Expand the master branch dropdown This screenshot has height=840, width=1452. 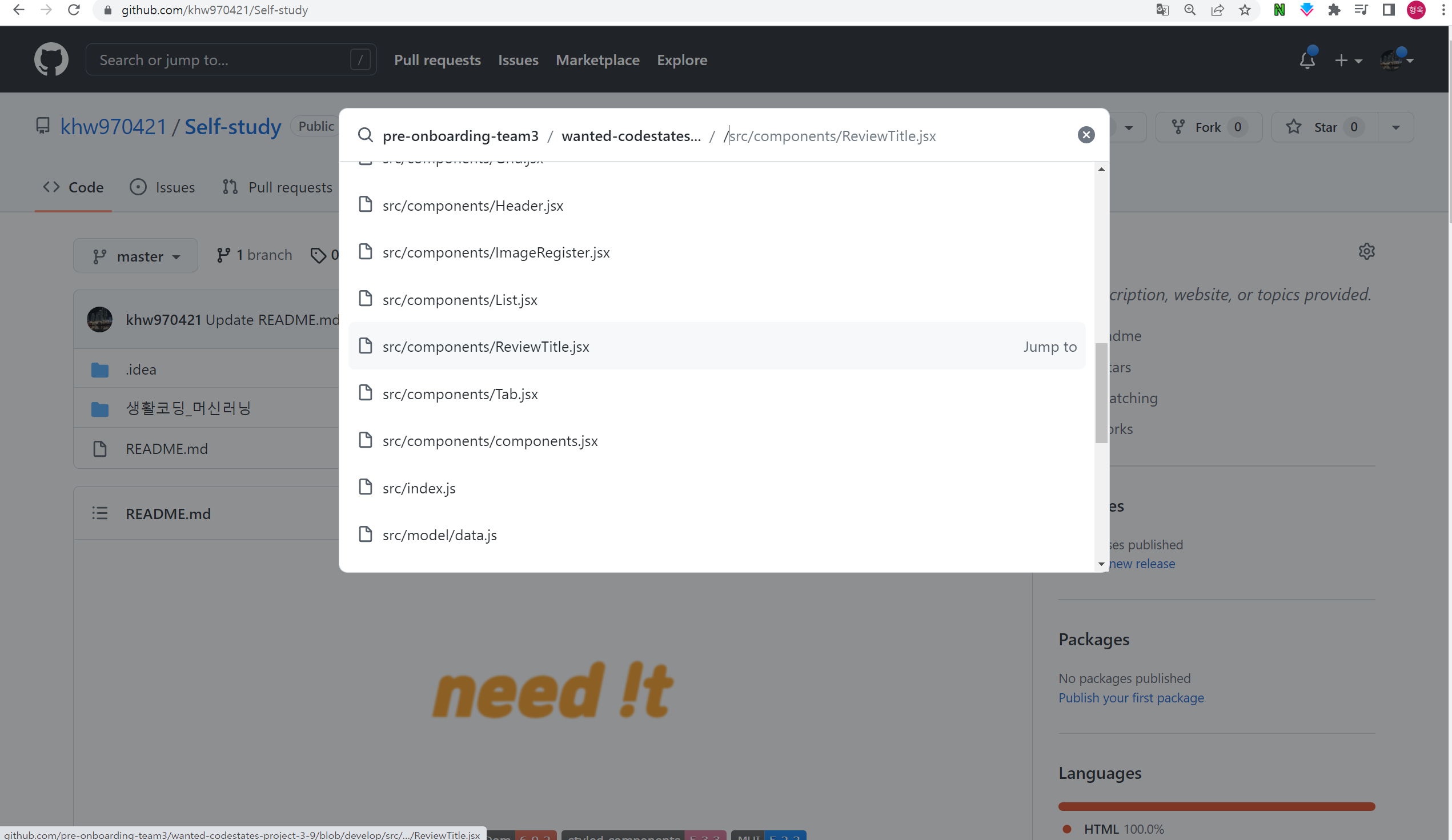[x=136, y=255]
